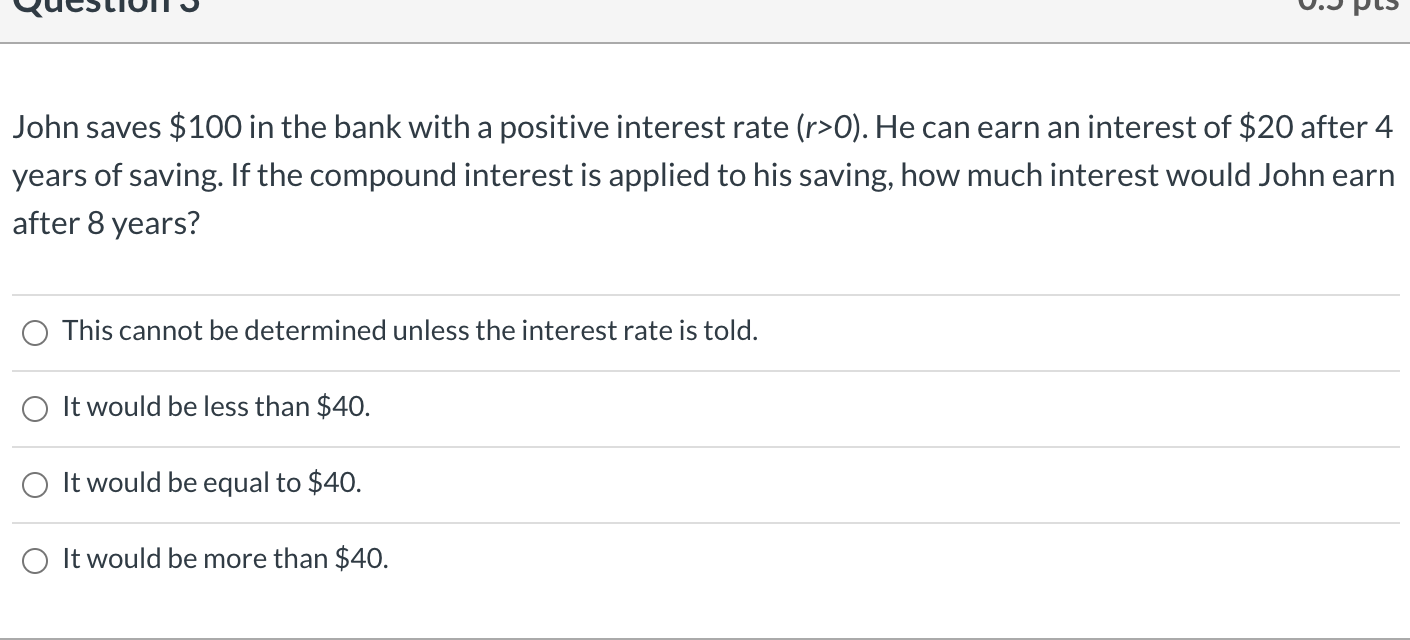The width and height of the screenshot is (1410, 640).
Task: Click the answer text 'It would be less than $40.'
Action: click(x=216, y=407)
